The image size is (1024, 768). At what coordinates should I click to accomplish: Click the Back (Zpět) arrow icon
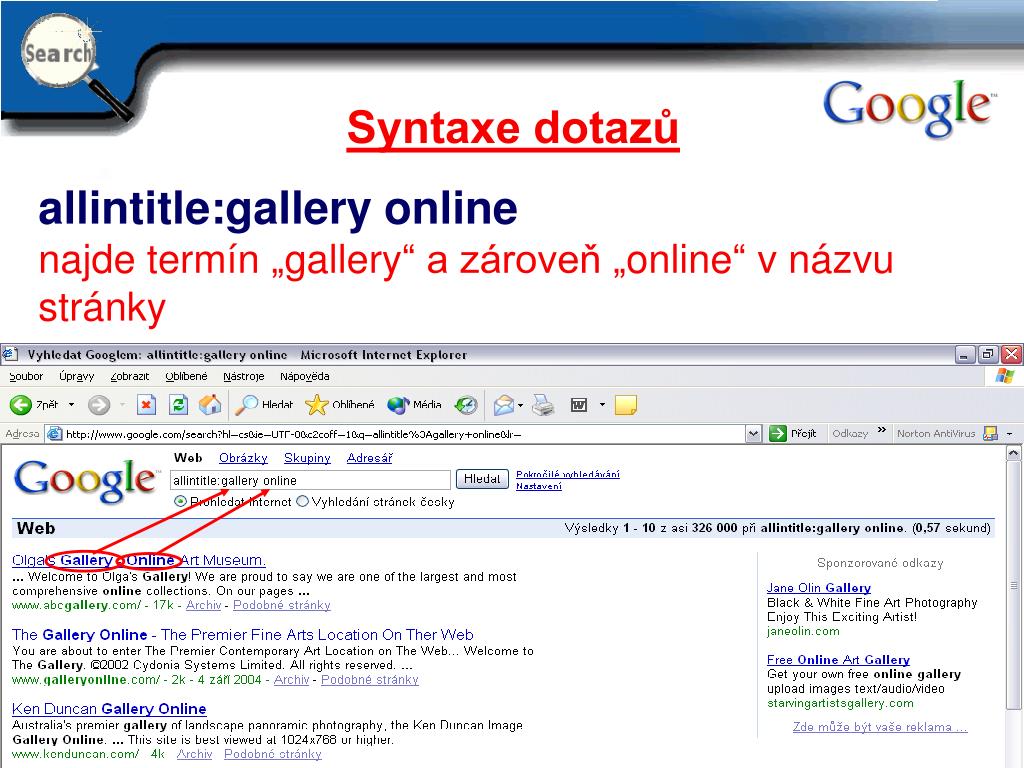tap(21, 405)
